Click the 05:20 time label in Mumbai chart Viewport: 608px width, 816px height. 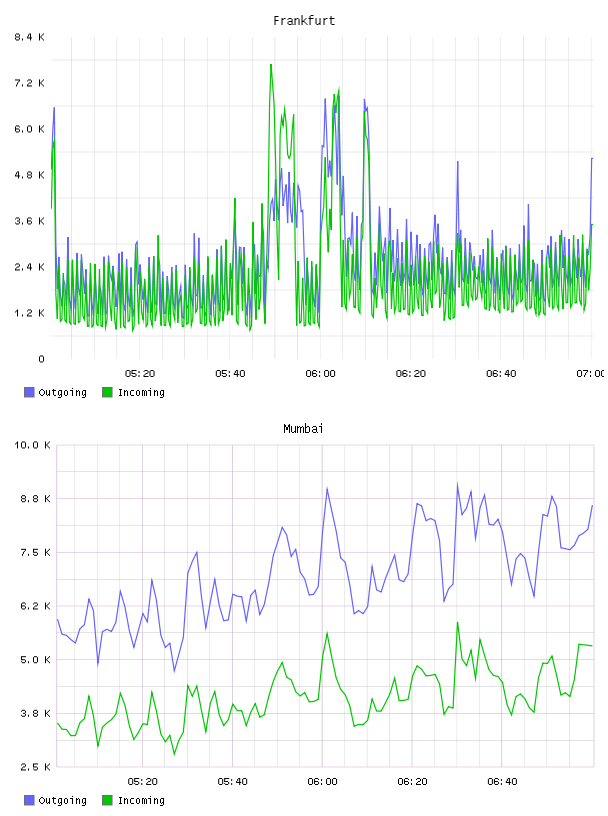142,782
